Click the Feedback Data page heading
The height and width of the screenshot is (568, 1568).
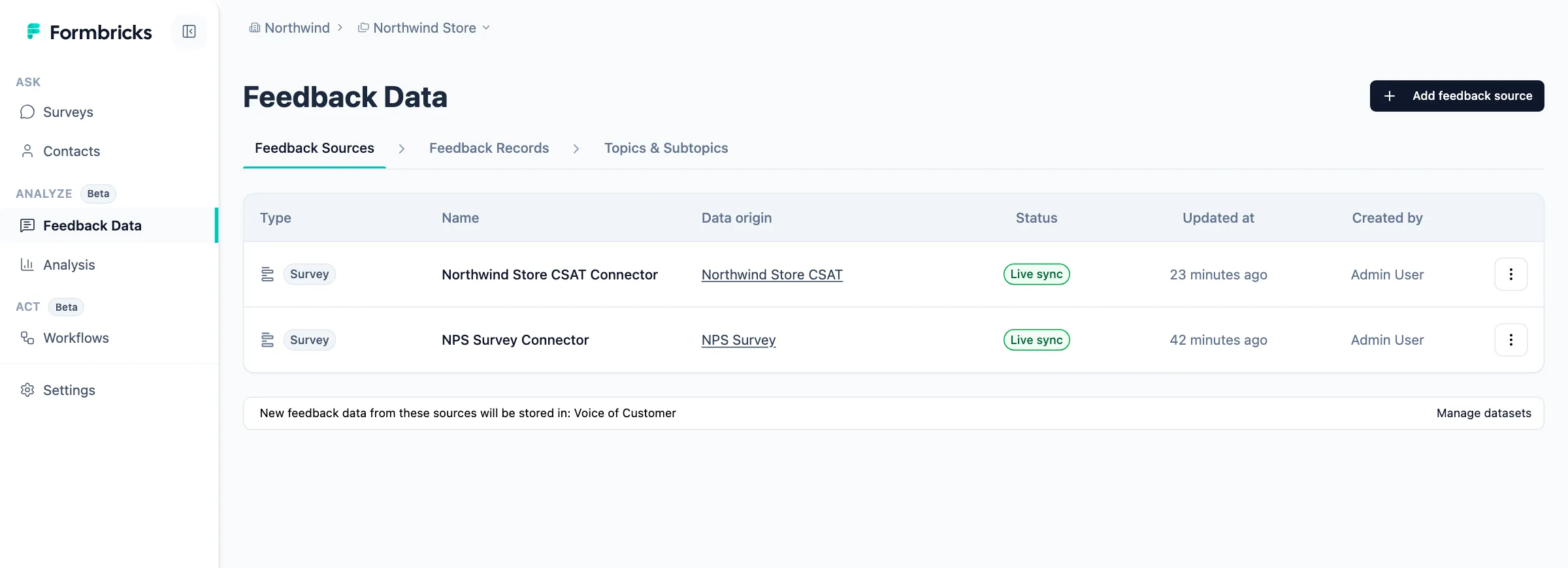pyautogui.click(x=345, y=97)
